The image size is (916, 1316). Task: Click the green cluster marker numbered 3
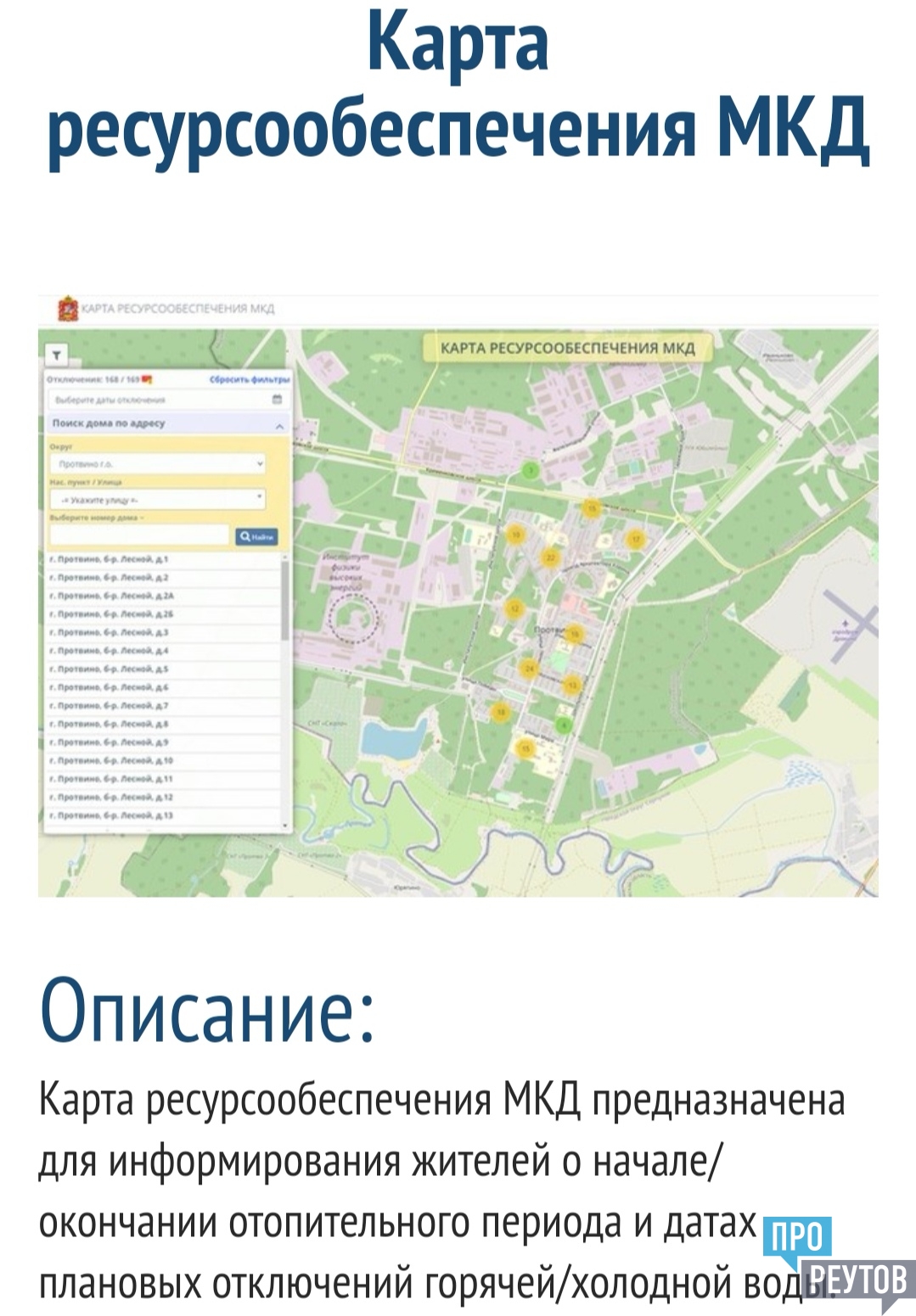click(x=531, y=470)
